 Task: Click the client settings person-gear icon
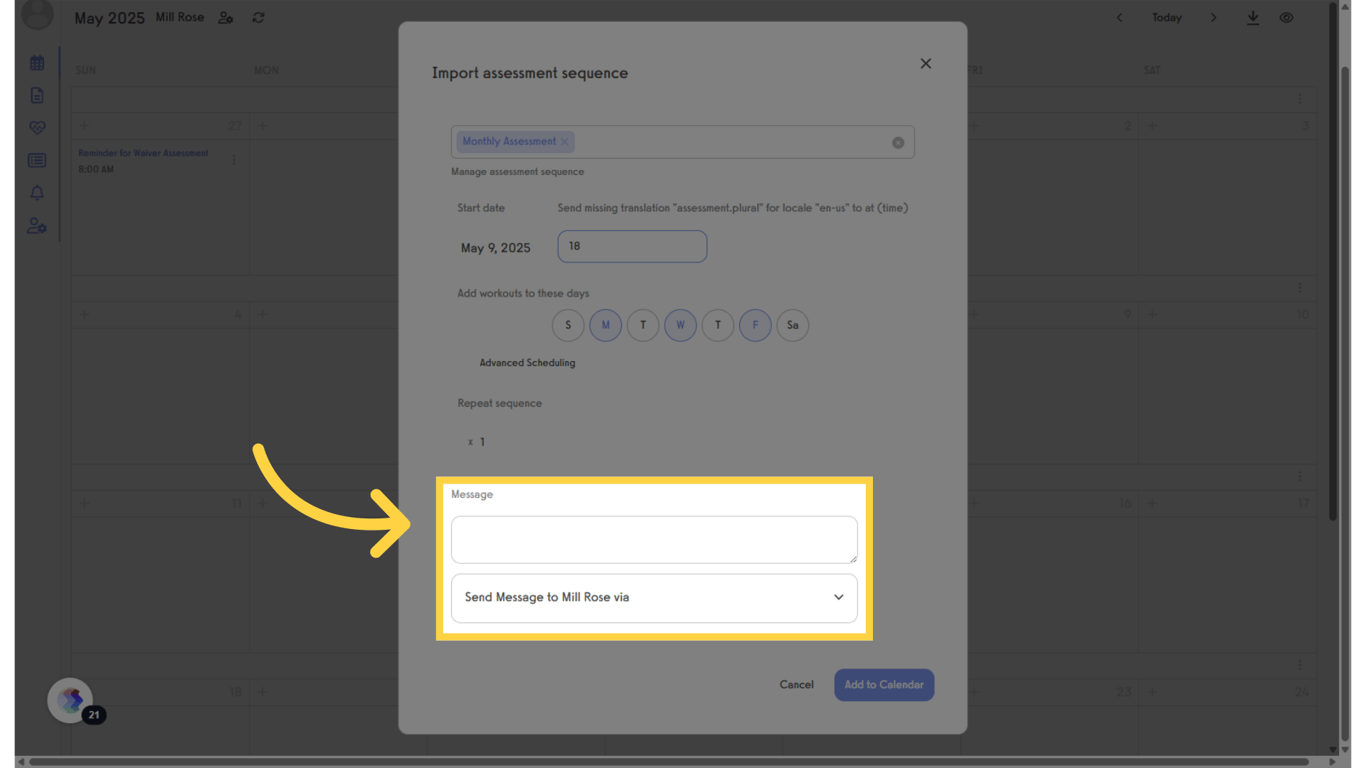point(36,226)
